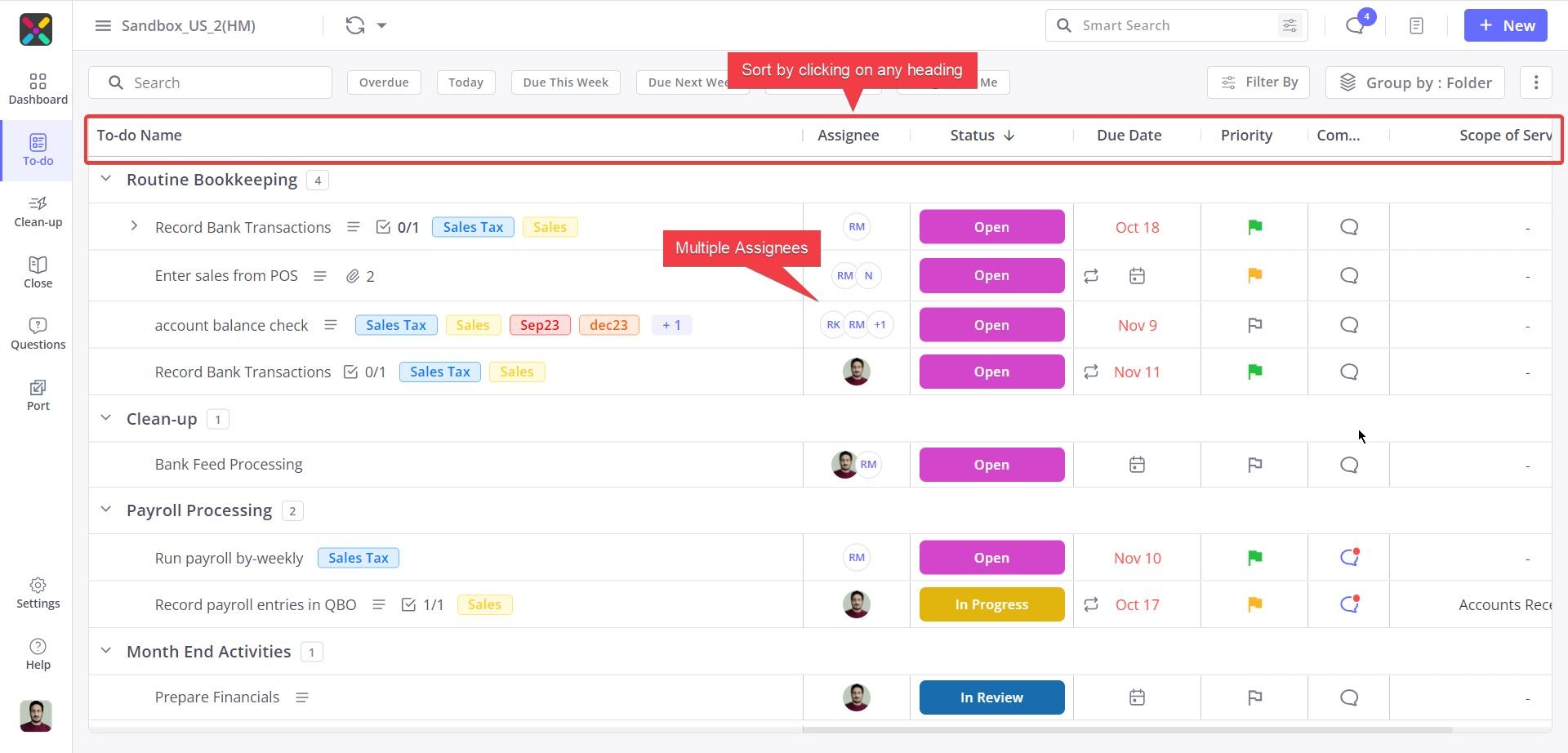Open comments on Bank Feed Processing row
The height and width of the screenshot is (753, 1568).
1348,464
